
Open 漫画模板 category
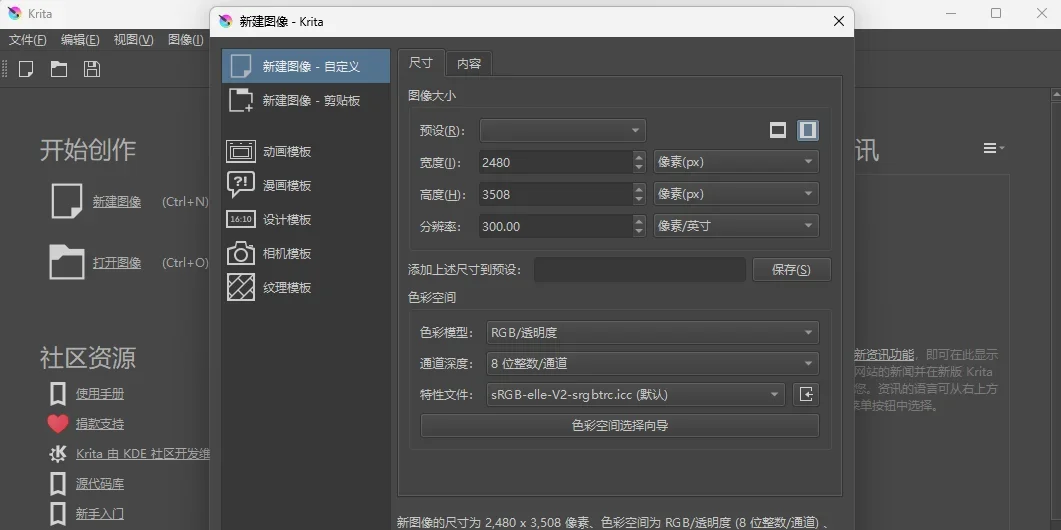(306, 185)
